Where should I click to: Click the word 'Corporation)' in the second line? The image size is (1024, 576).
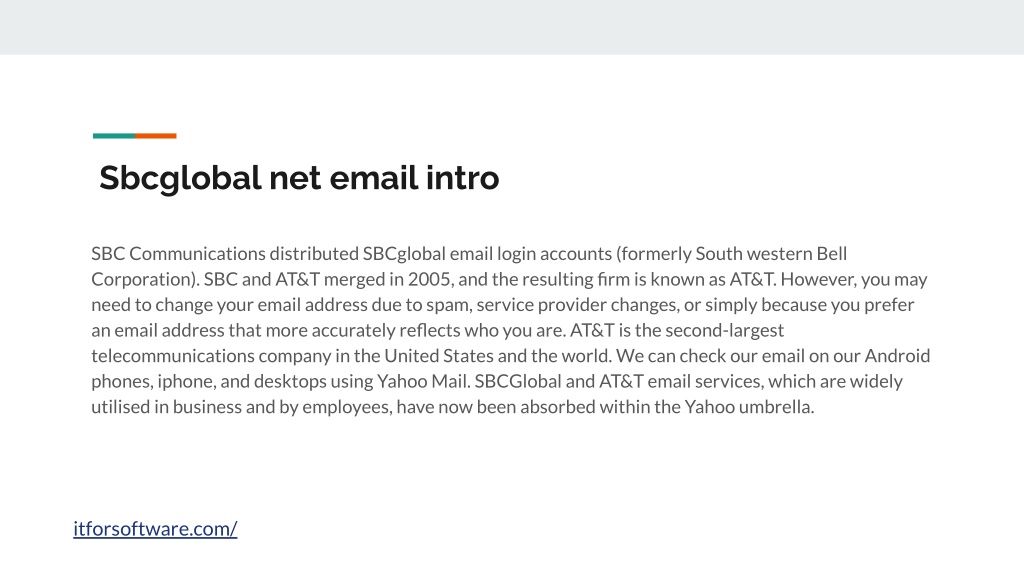(144, 280)
